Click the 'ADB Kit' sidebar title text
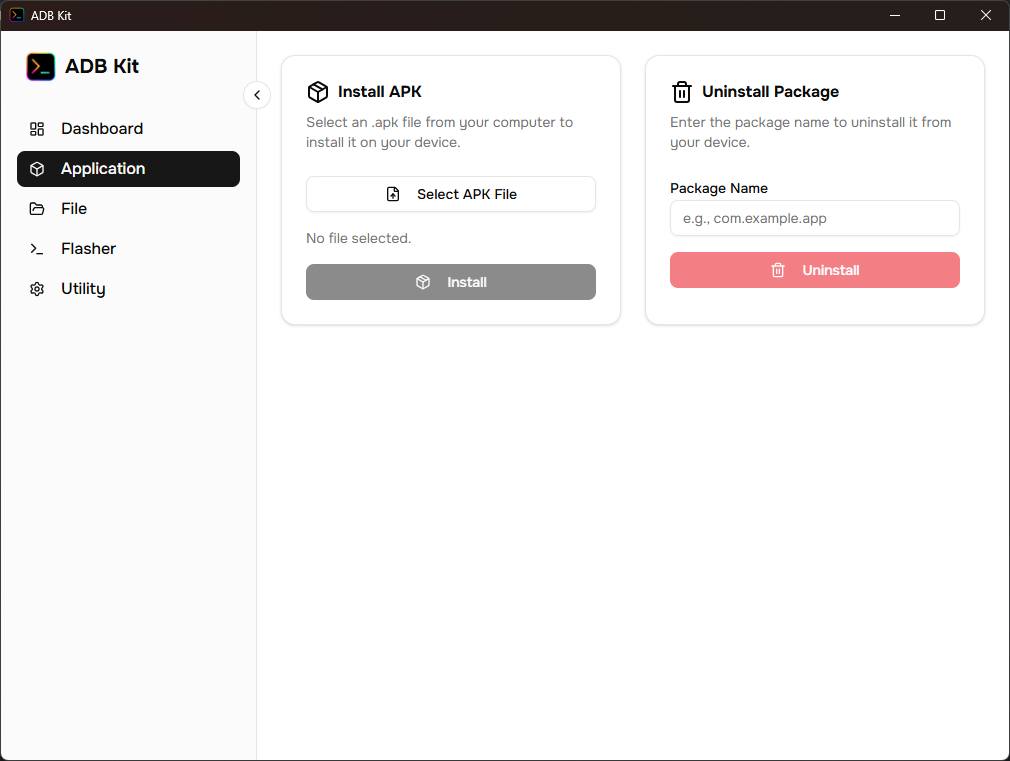The image size is (1010, 761). point(102,66)
